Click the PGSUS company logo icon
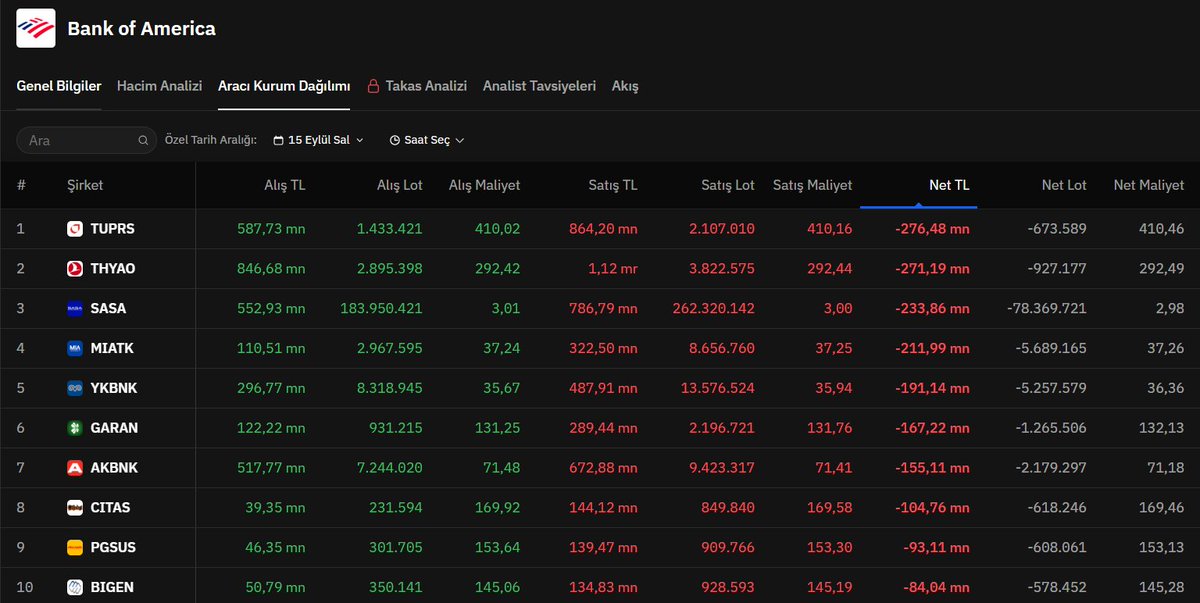 [75, 547]
